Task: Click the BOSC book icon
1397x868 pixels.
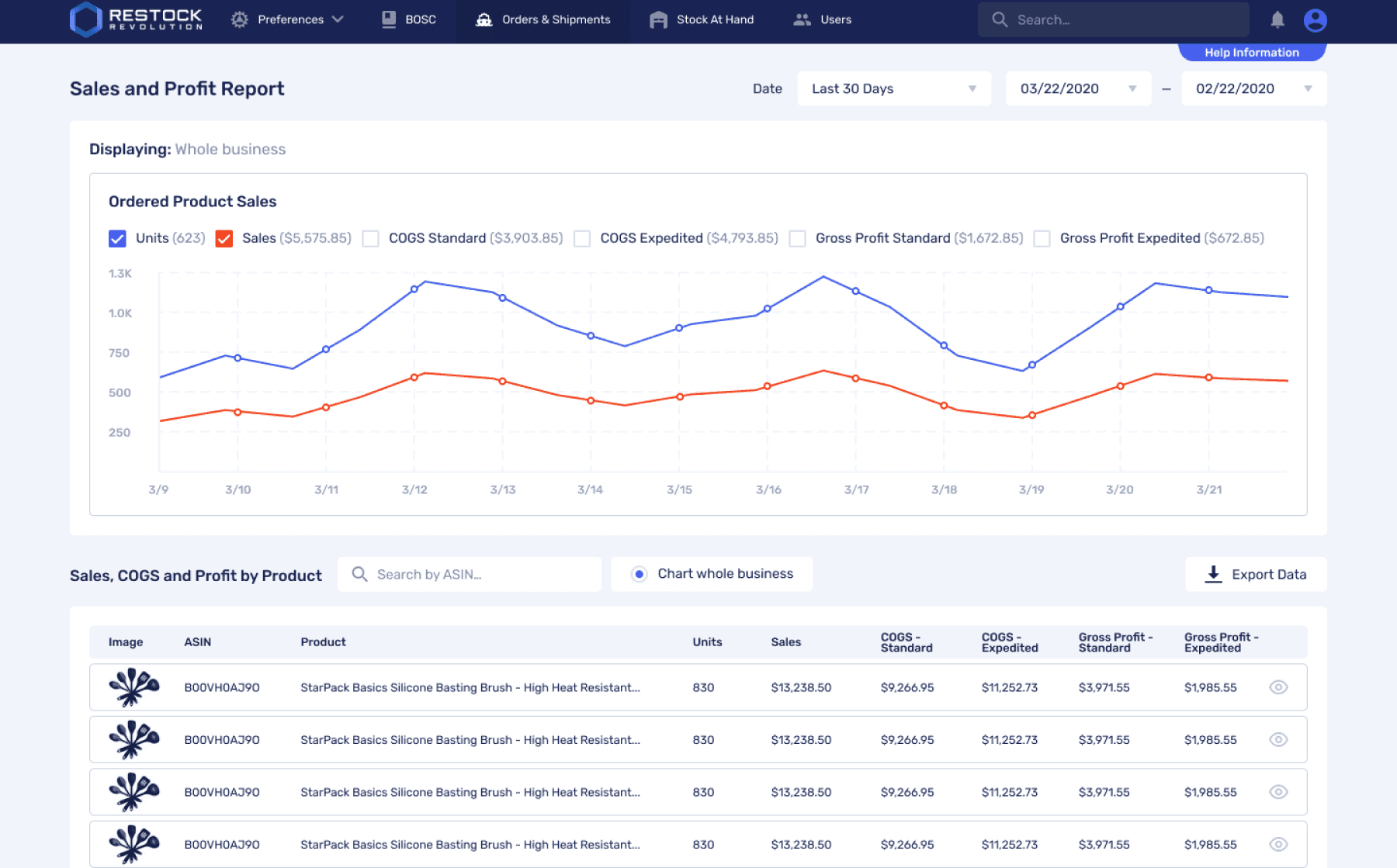Action: (389, 19)
